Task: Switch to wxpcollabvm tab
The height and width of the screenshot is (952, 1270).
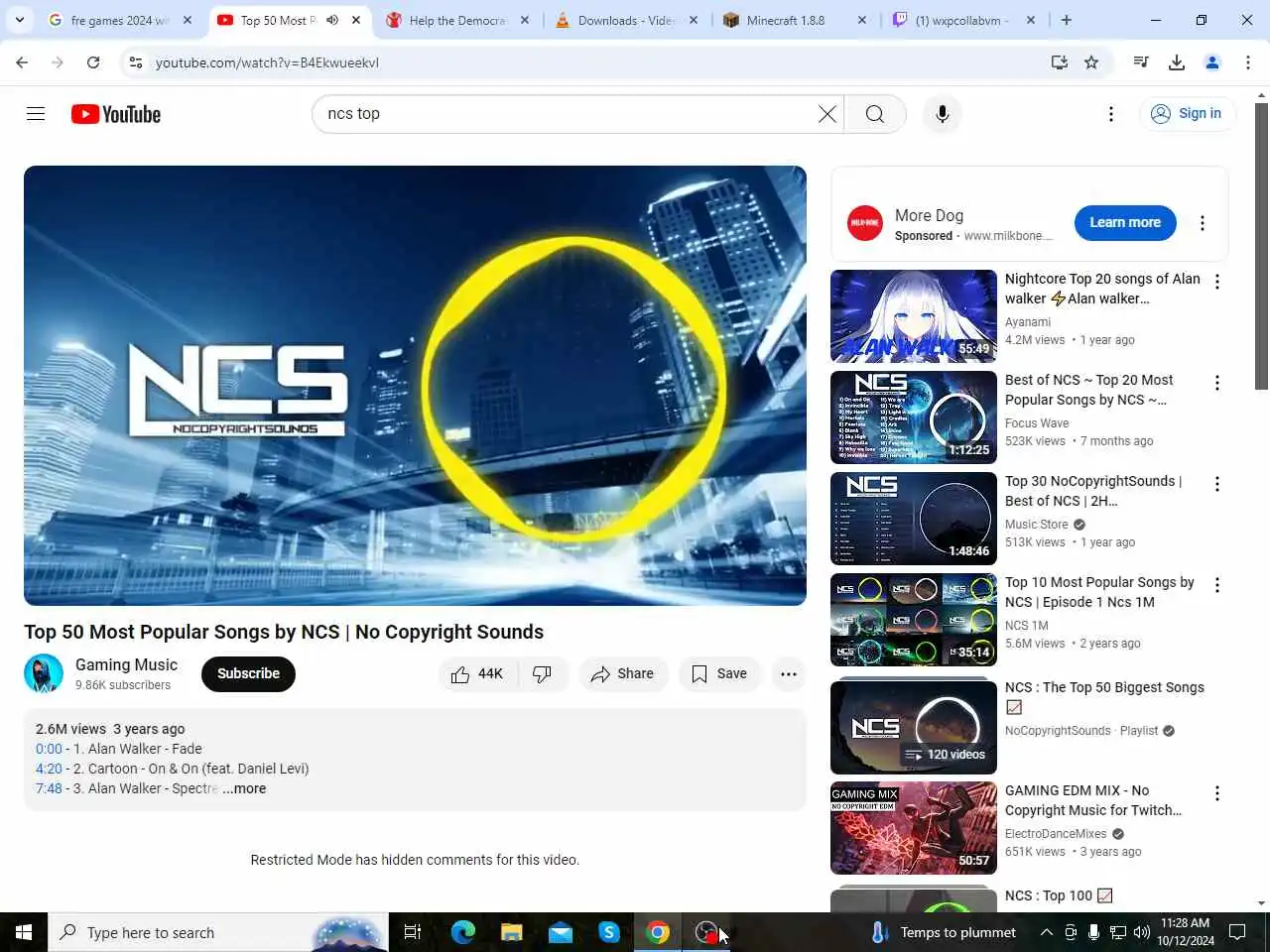Action: pyautogui.click(x=963, y=20)
